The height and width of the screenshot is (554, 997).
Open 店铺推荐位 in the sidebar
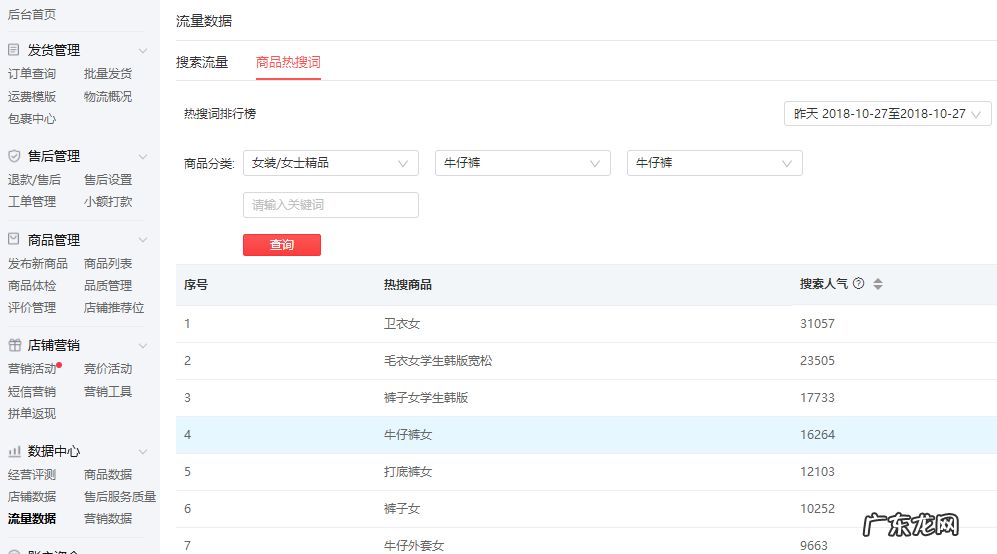click(x=114, y=308)
